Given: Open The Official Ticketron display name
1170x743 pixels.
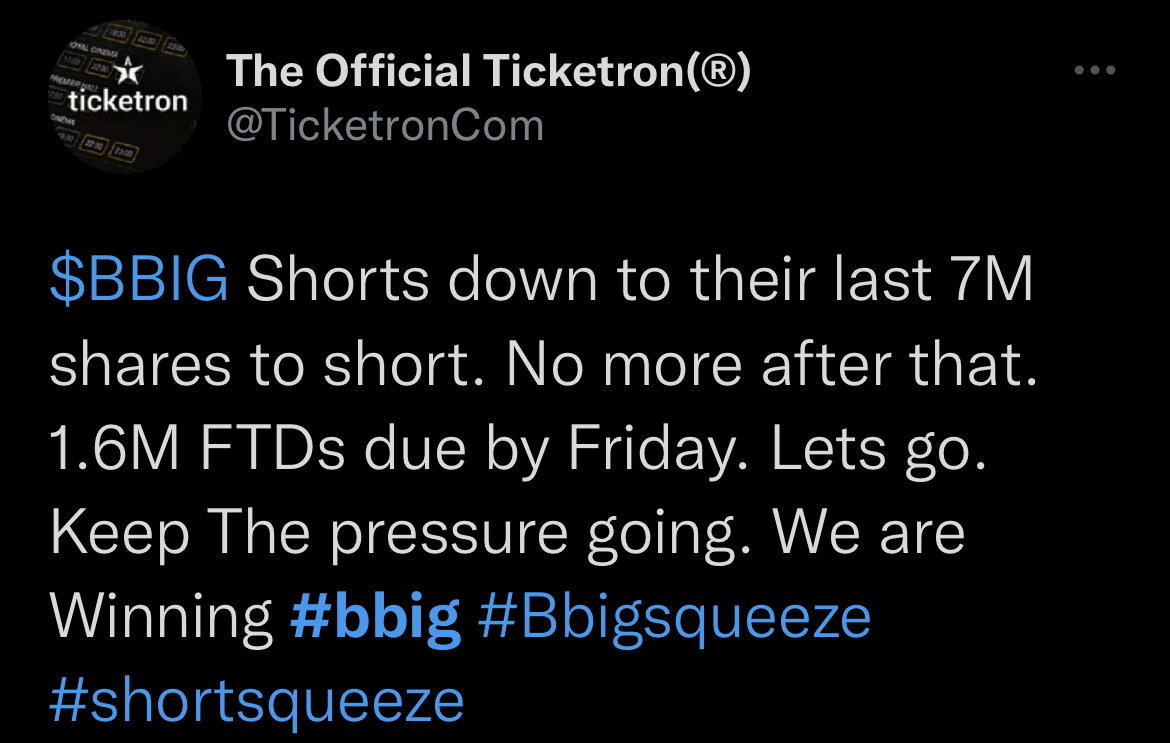Looking at the screenshot, I should pos(488,71).
